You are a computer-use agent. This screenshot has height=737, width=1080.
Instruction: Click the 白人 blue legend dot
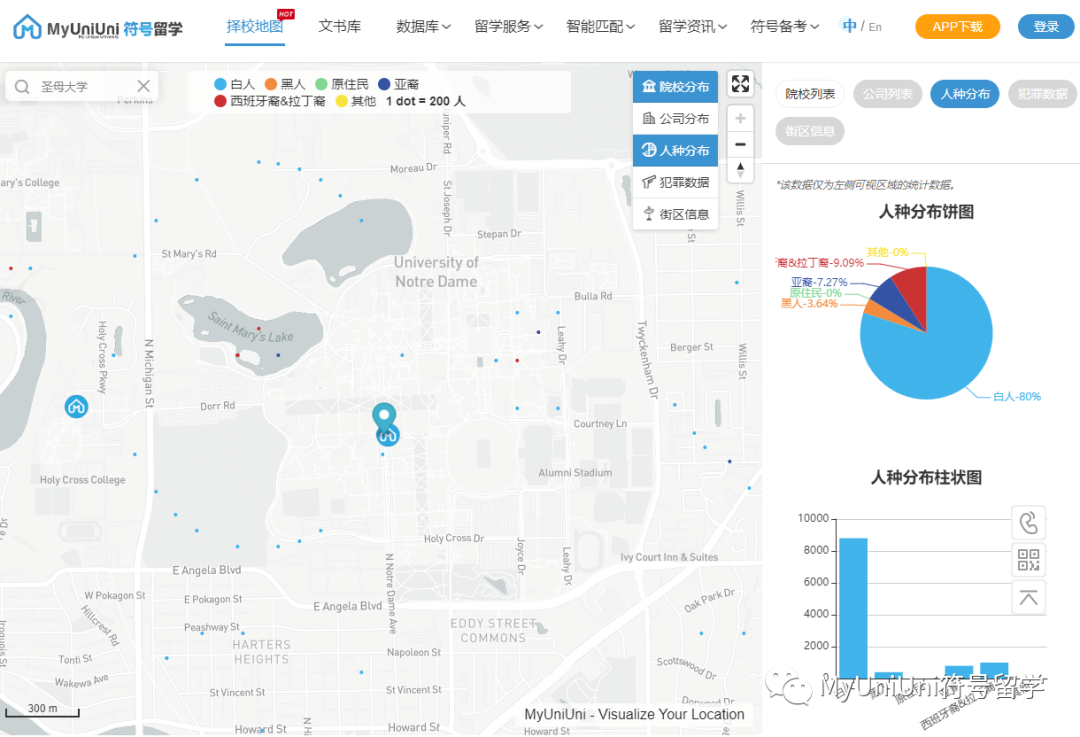pos(220,84)
